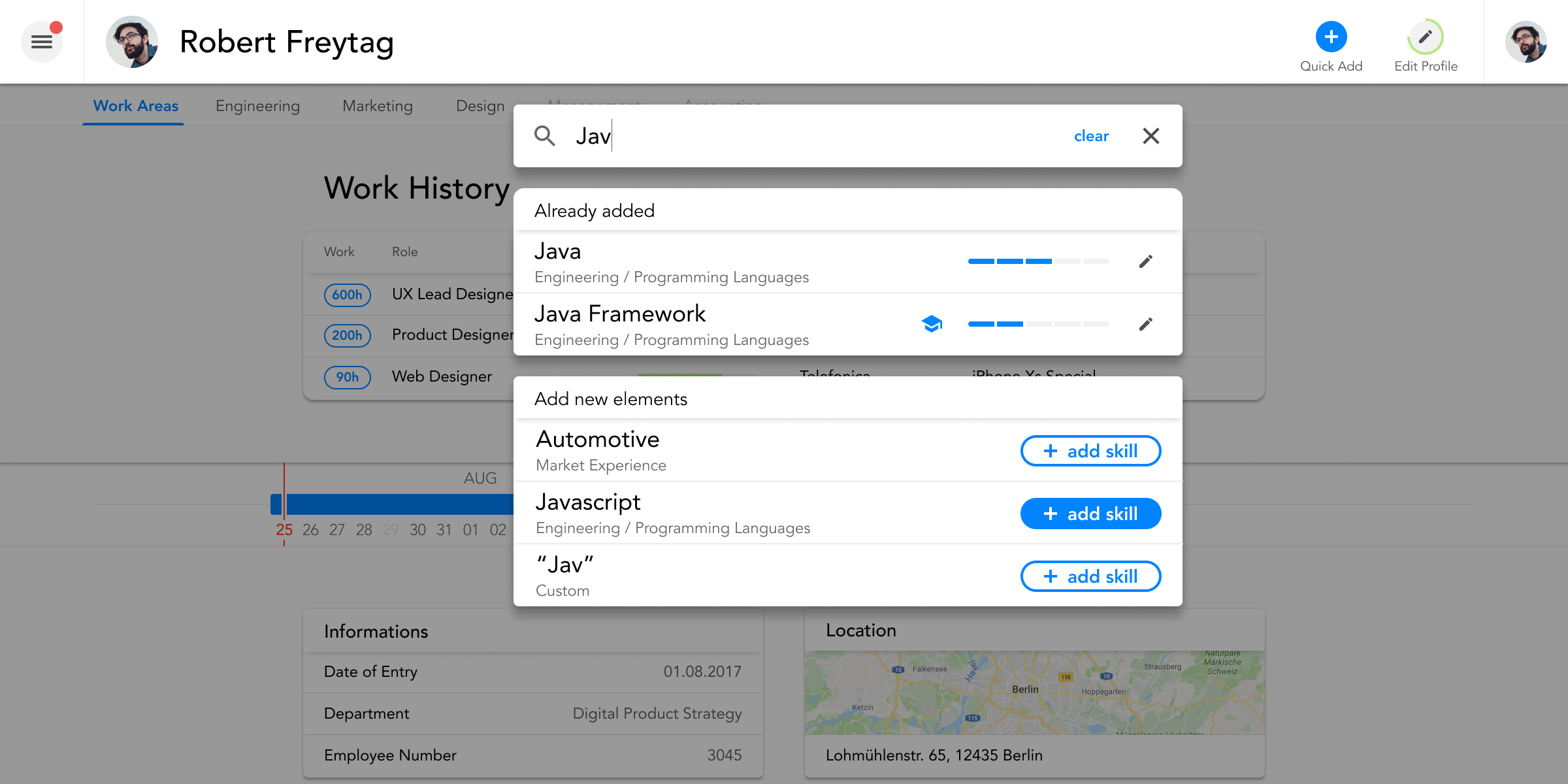
Task: Add the Javascript skill
Action: (1090, 514)
